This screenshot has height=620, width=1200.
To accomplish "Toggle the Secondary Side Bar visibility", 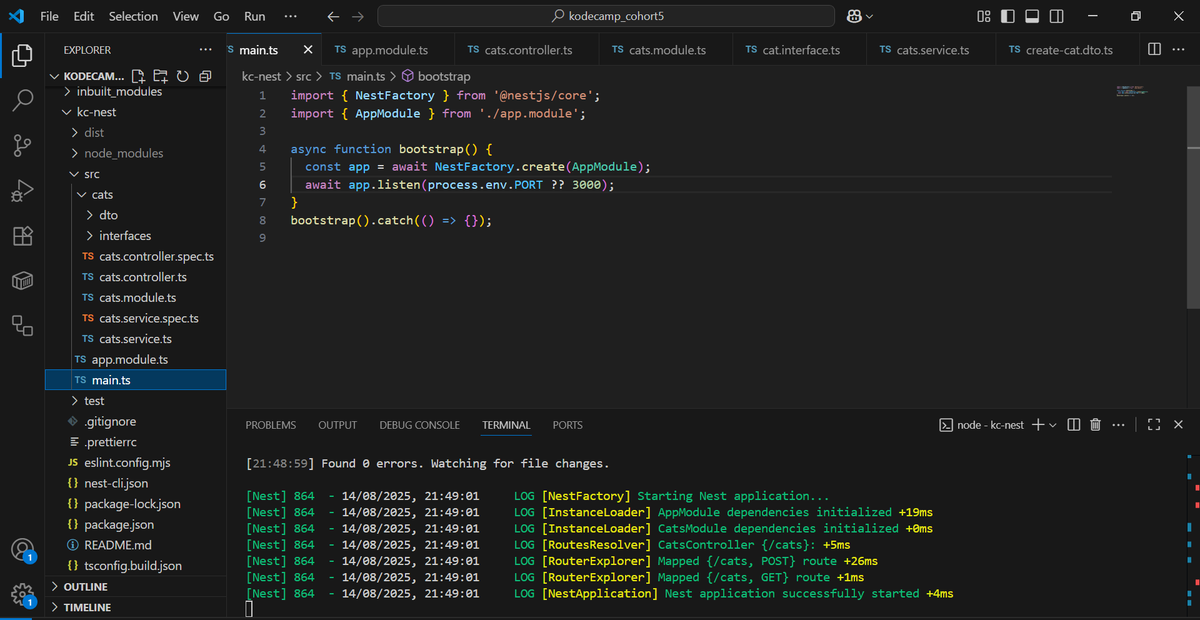I will pyautogui.click(x=1057, y=16).
